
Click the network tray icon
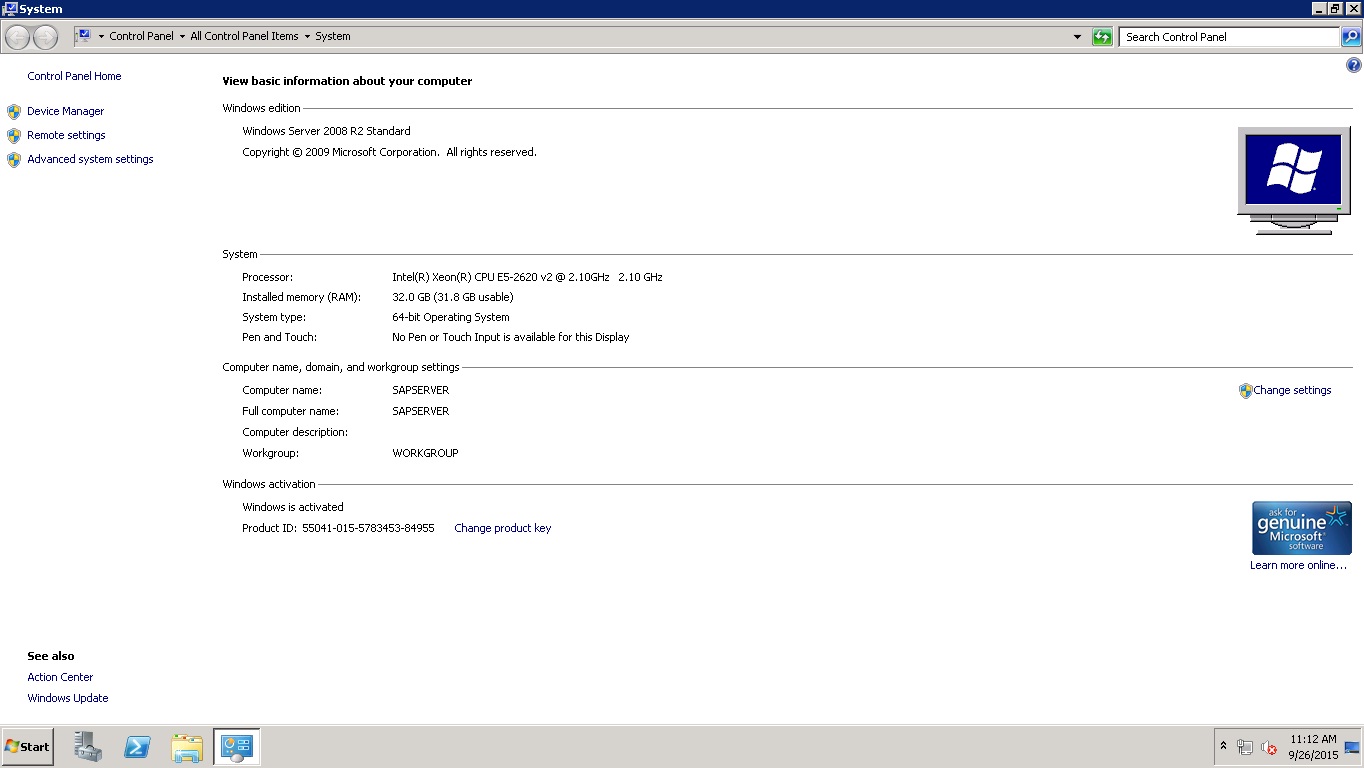(1245, 747)
